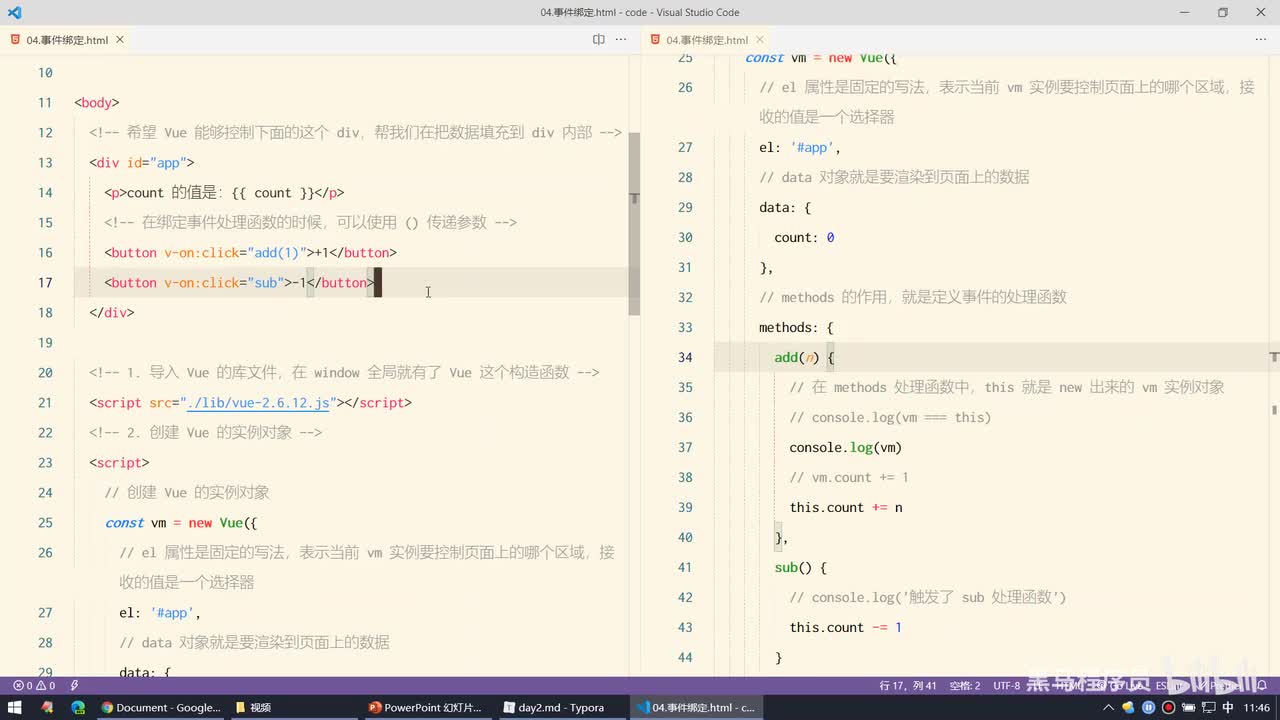The height and width of the screenshot is (720, 1280).
Task: Open the errors and warnings problems indicator
Action: click(x=32, y=685)
